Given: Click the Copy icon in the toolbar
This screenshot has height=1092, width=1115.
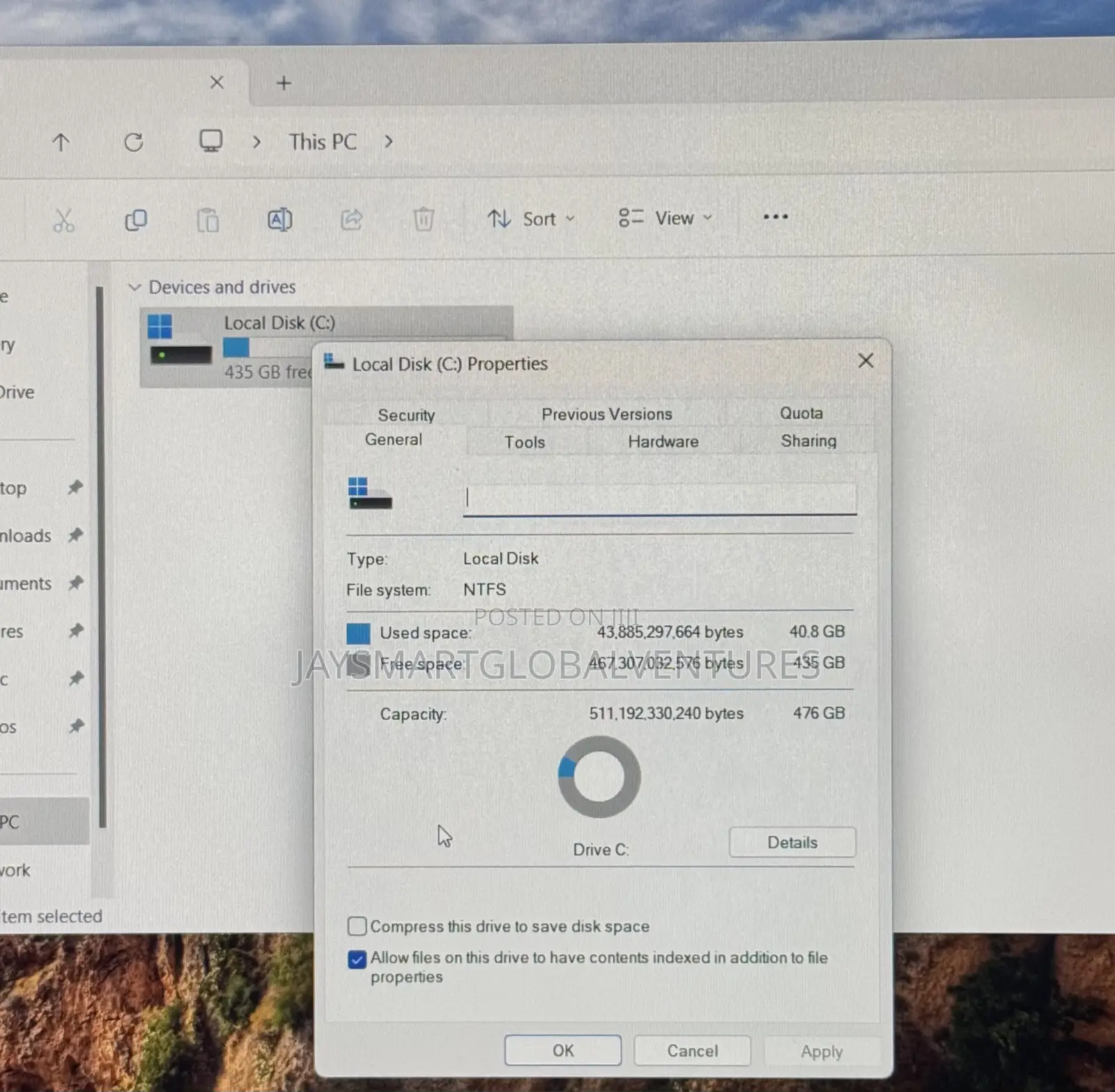Looking at the screenshot, I should coord(136,220).
